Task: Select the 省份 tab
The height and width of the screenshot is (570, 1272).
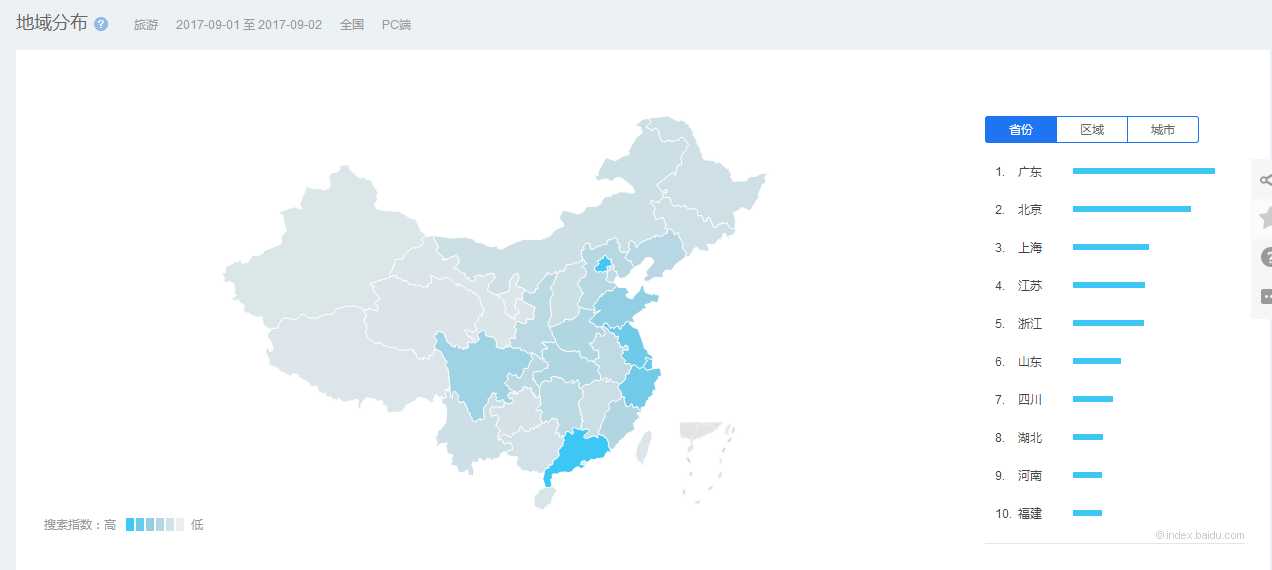Action: pyautogui.click(x=1021, y=130)
